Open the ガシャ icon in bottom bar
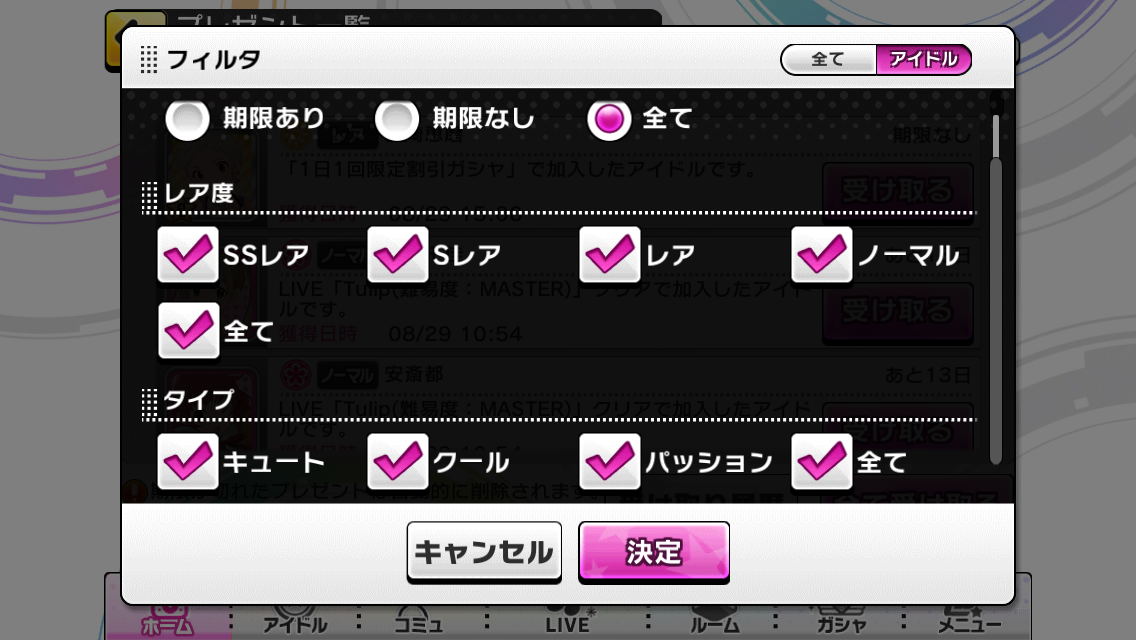The image size is (1136, 640). 841,620
